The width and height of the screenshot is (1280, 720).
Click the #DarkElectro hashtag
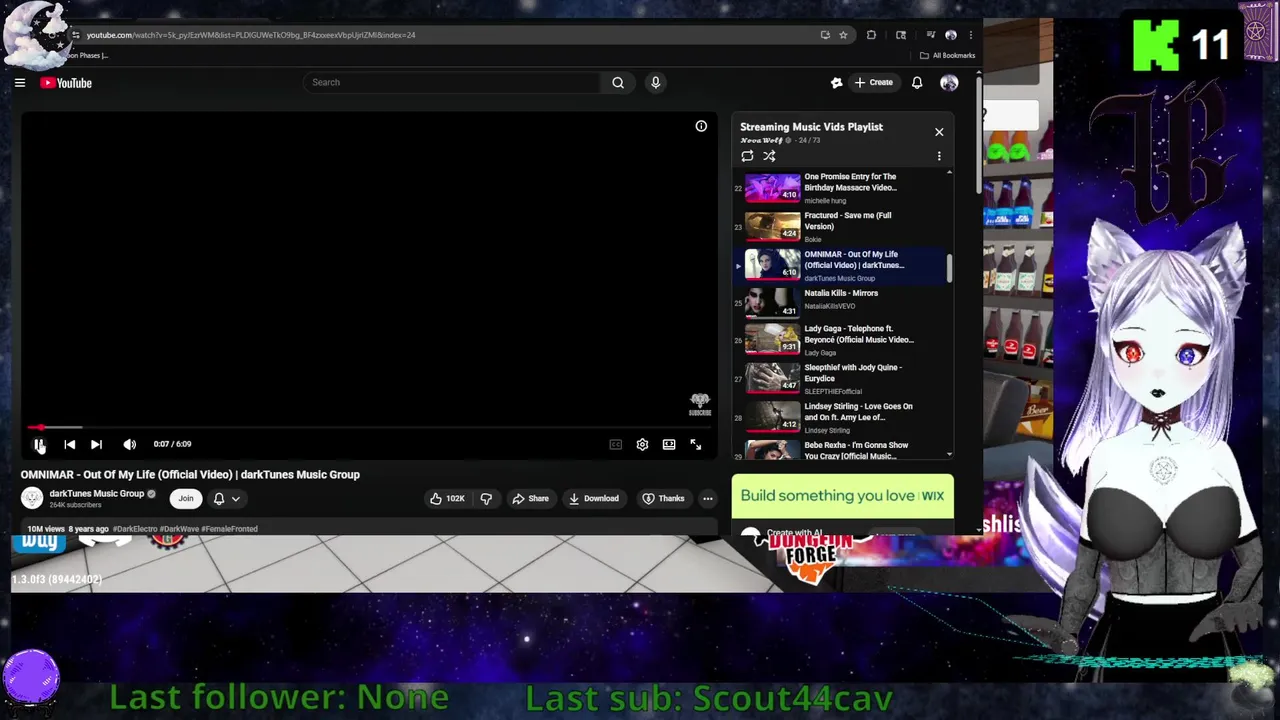(x=136, y=529)
